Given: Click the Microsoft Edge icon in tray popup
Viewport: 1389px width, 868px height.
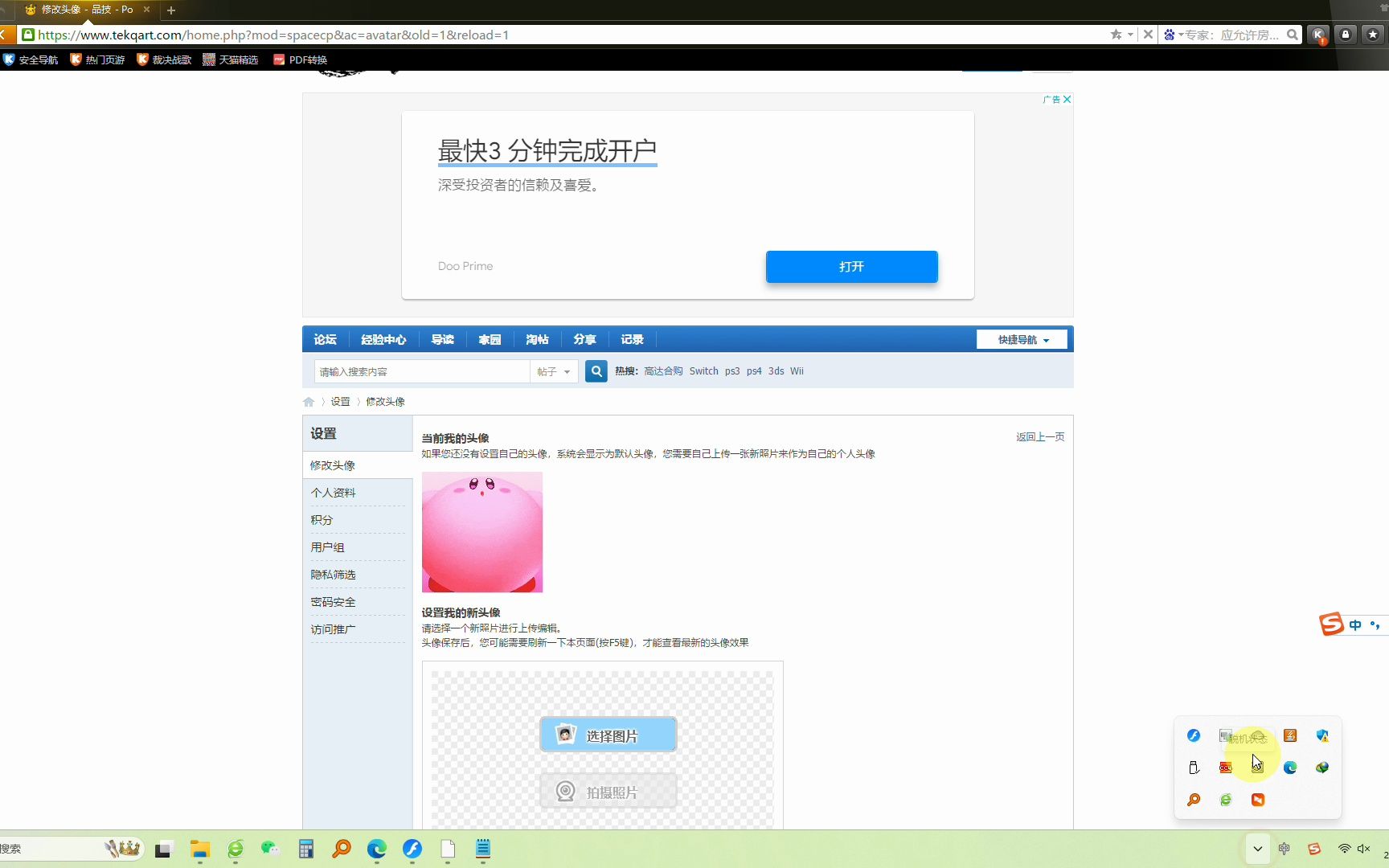Looking at the screenshot, I should tap(1290, 768).
